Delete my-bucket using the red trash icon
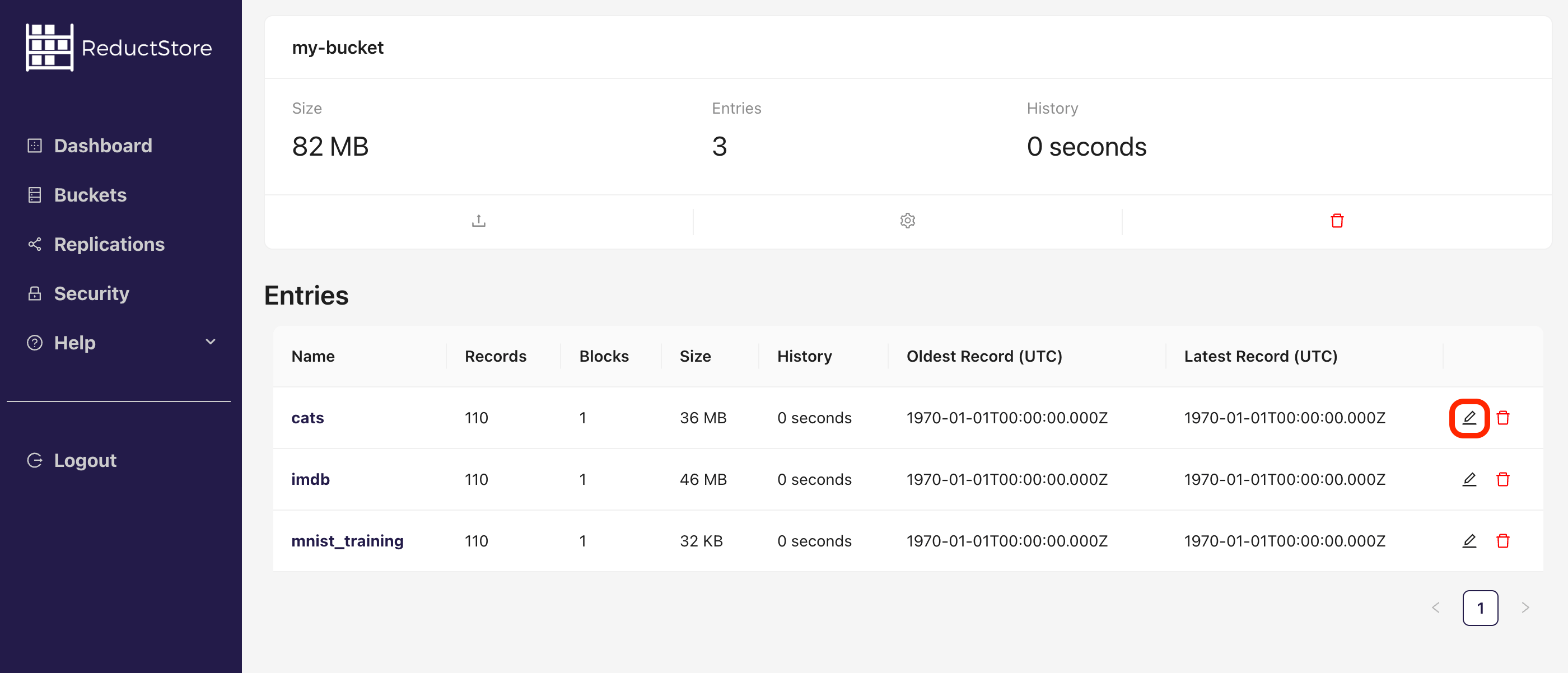The width and height of the screenshot is (1568, 673). 1337,220
